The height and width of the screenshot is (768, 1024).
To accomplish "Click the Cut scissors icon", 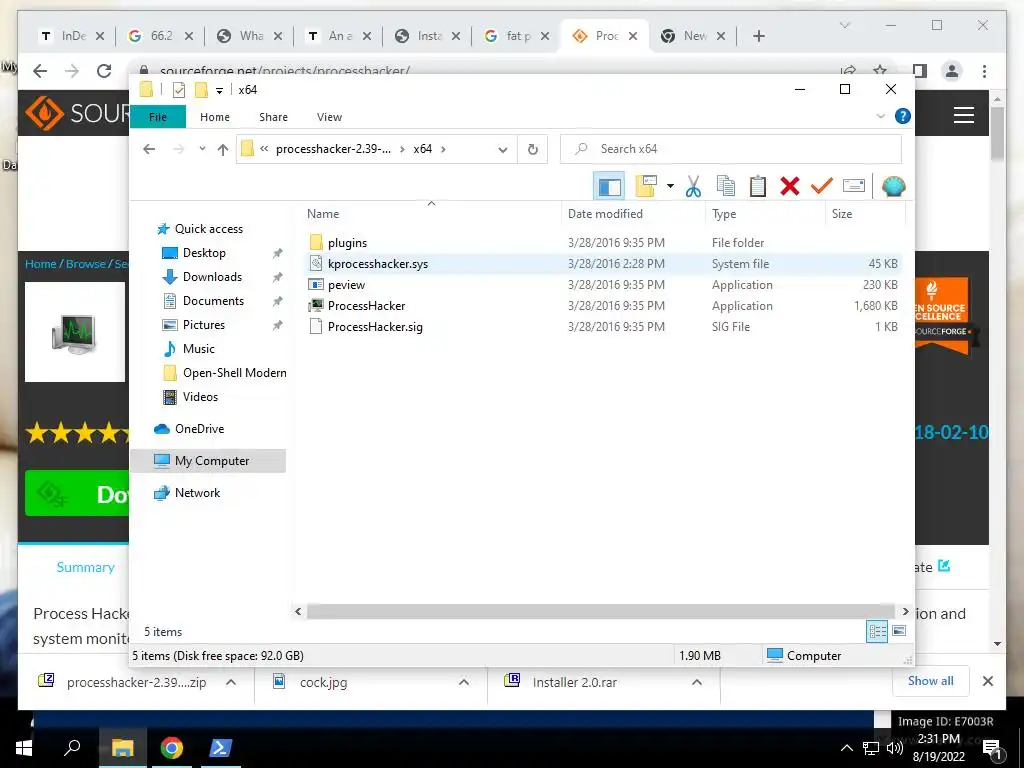I will (693, 186).
